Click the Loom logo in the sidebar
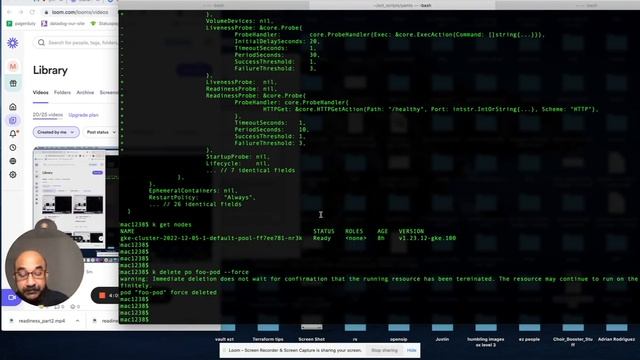The width and height of the screenshot is (640, 360). pos(13,43)
